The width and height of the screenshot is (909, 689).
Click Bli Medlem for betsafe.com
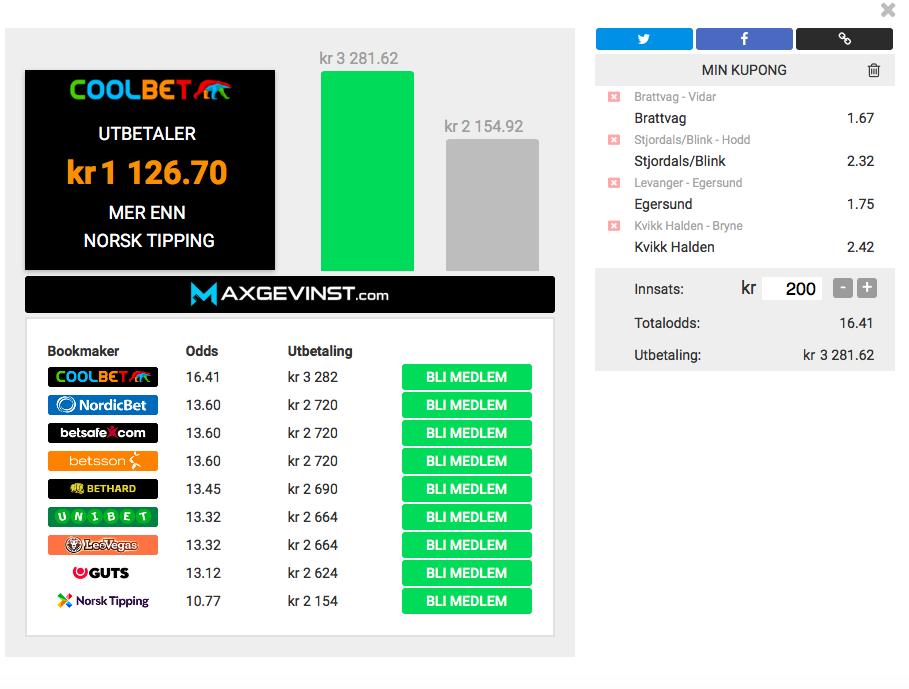coord(467,433)
